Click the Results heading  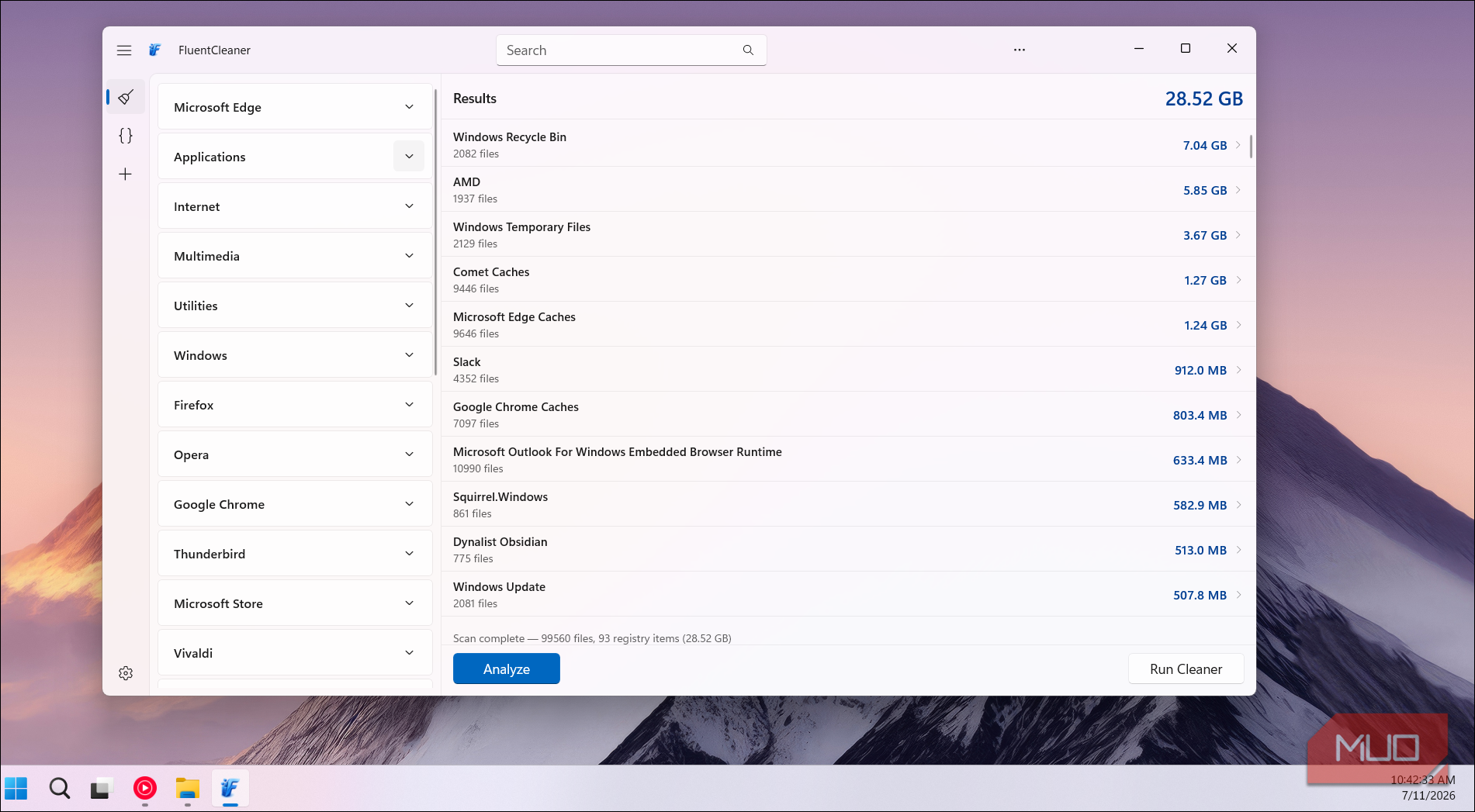[x=475, y=98]
